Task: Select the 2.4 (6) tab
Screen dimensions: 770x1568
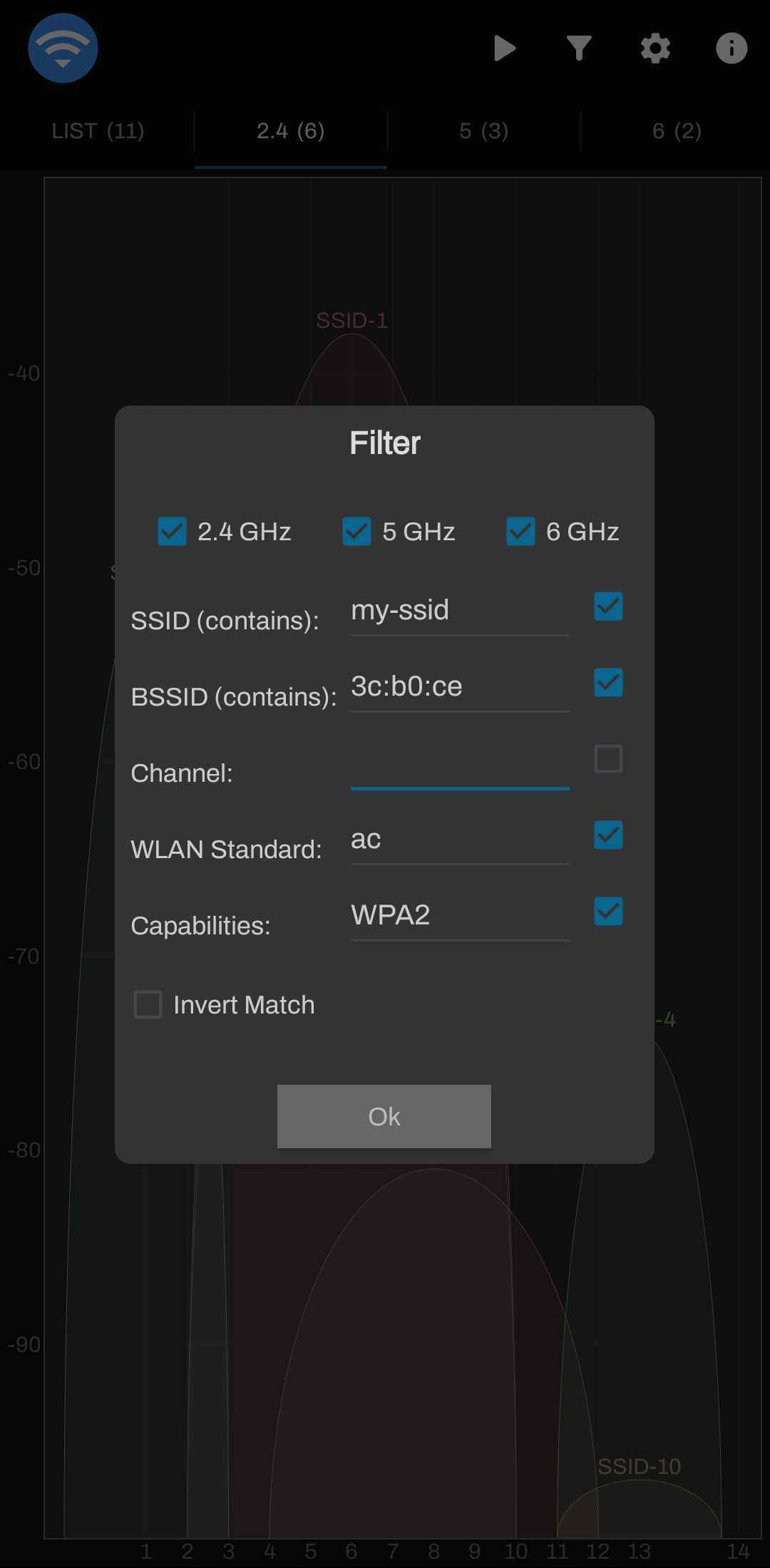Action: pyautogui.click(x=290, y=131)
